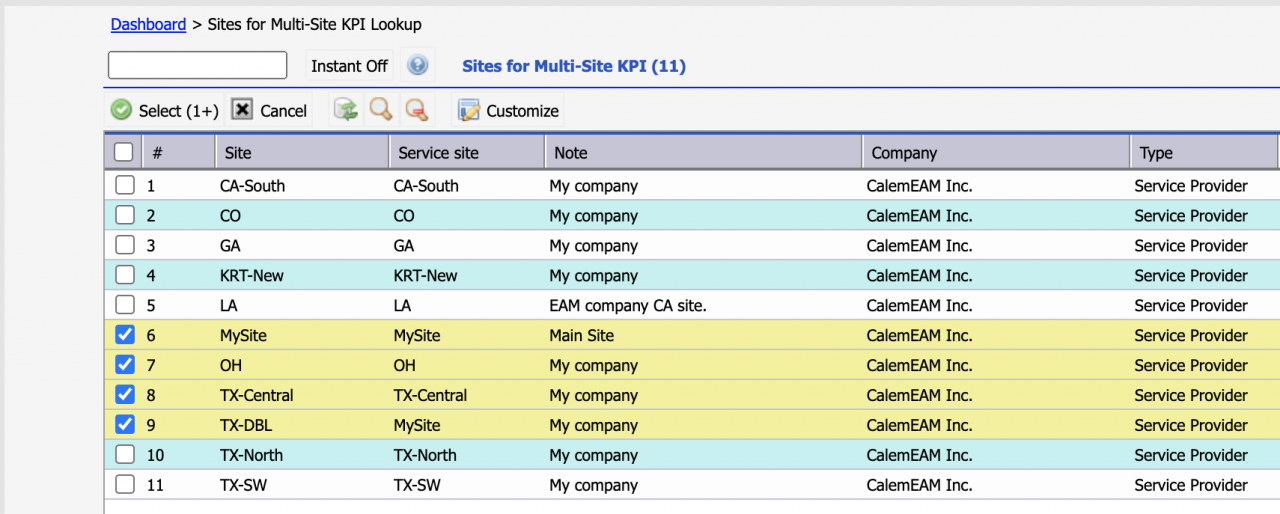Screen dimensions: 1280x514
Task: Uncheck the TX-Central row checkbox
Action: (124, 395)
